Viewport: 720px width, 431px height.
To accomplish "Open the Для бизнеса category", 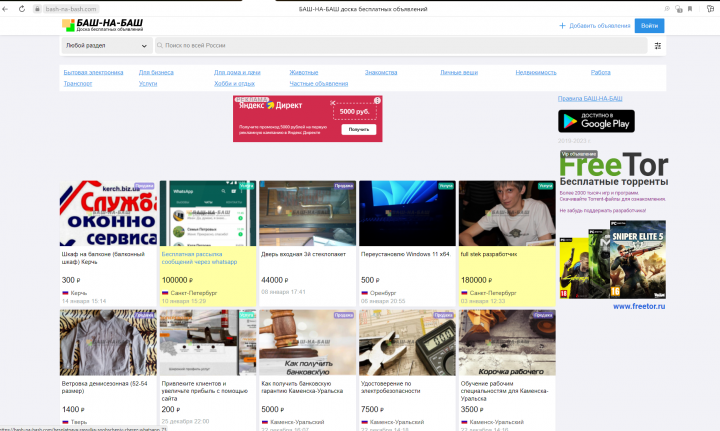I will [x=156, y=73].
